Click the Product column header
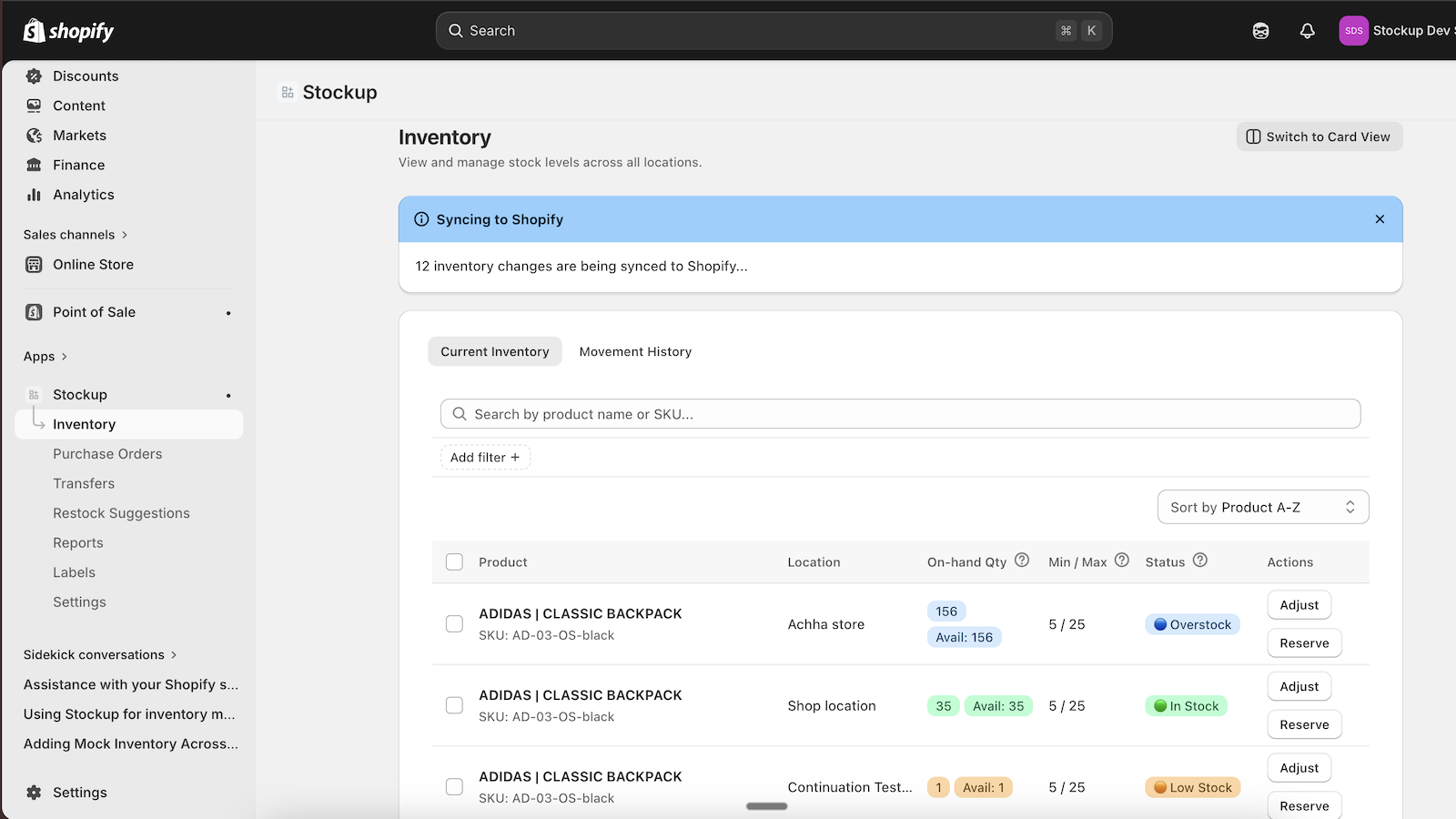This screenshot has width=1456, height=819. tap(503, 562)
